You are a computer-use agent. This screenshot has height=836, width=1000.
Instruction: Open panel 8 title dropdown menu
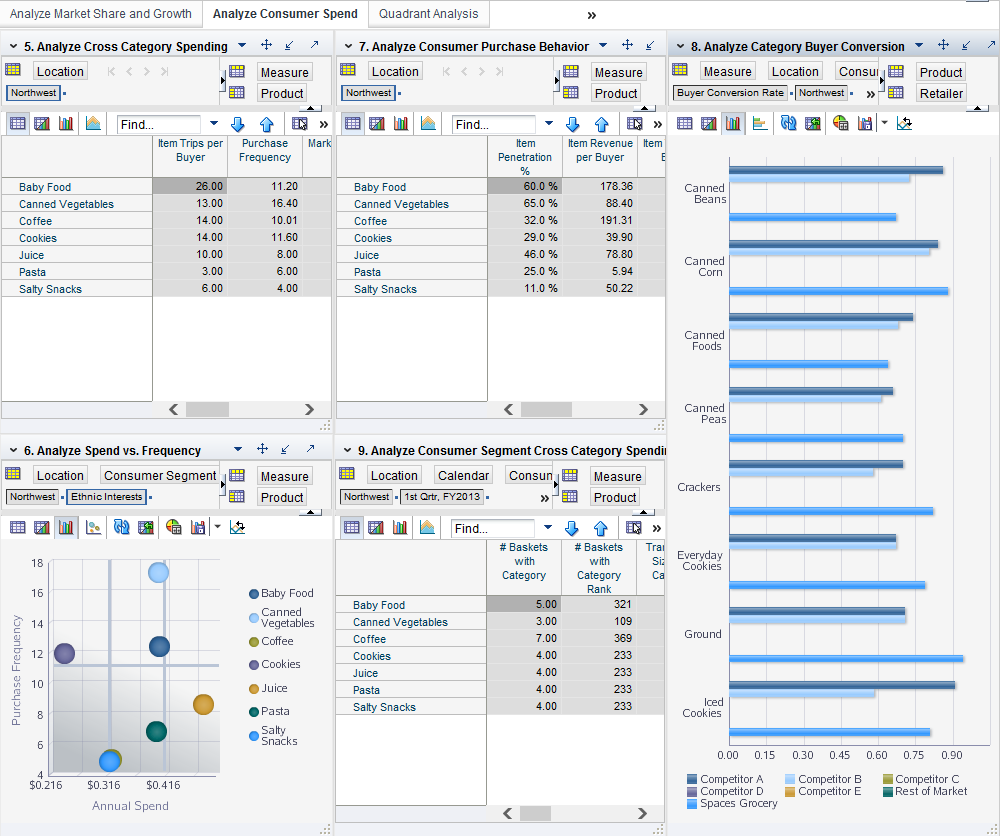919,45
